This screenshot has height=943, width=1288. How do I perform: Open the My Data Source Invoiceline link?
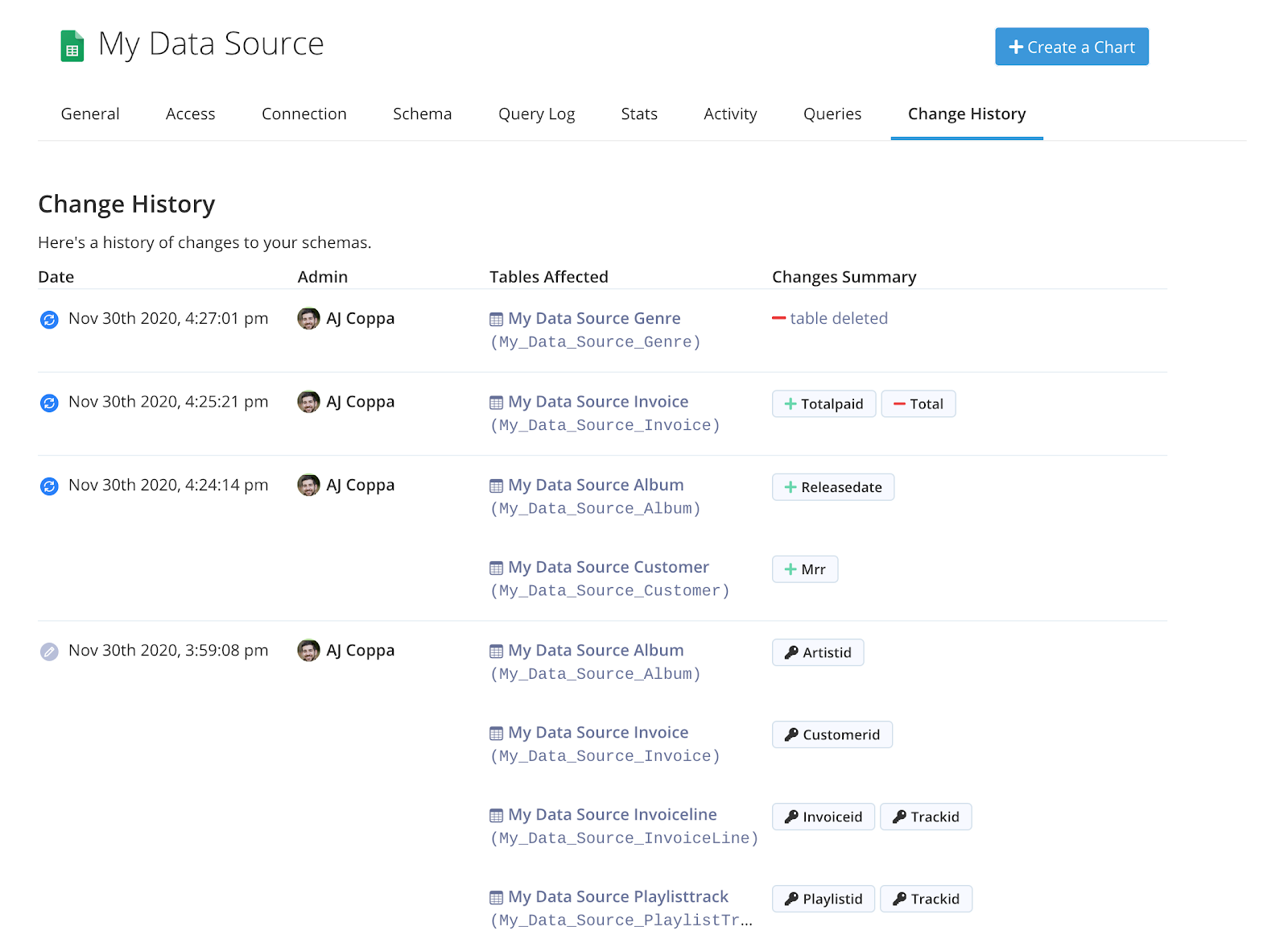click(x=613, y=814)
